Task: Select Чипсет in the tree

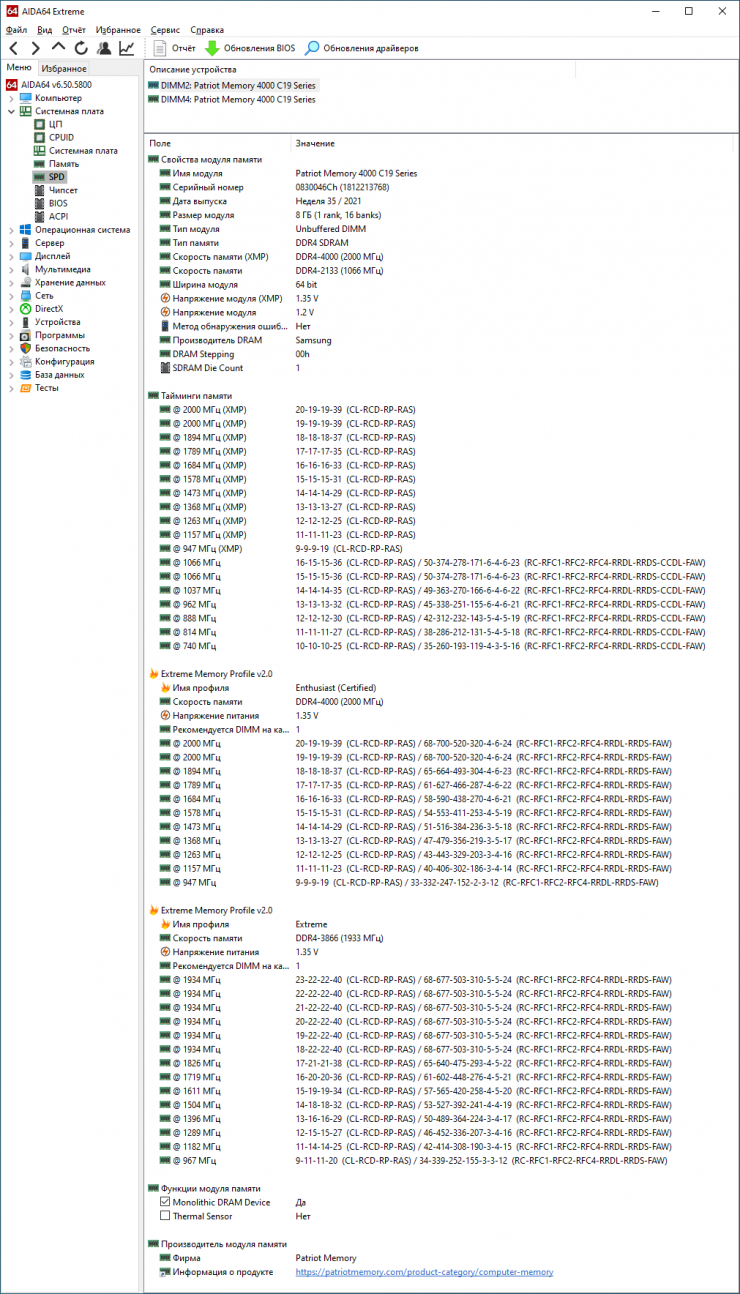Action: (63, 190)
